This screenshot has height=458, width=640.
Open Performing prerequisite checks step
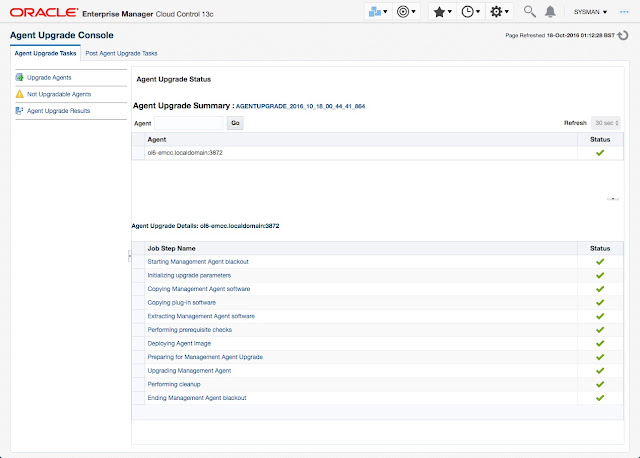point(190,330)
